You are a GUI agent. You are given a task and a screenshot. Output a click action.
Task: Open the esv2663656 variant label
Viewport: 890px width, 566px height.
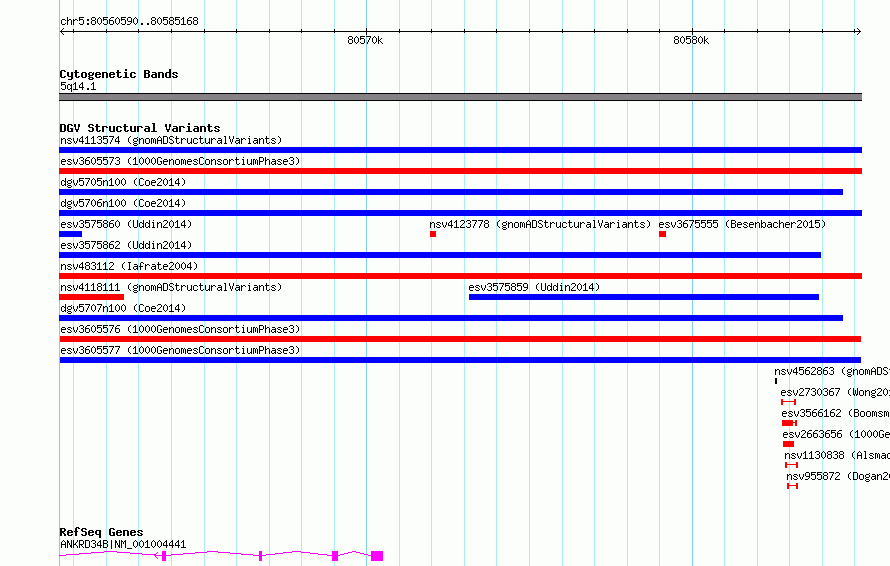point(836,434)
